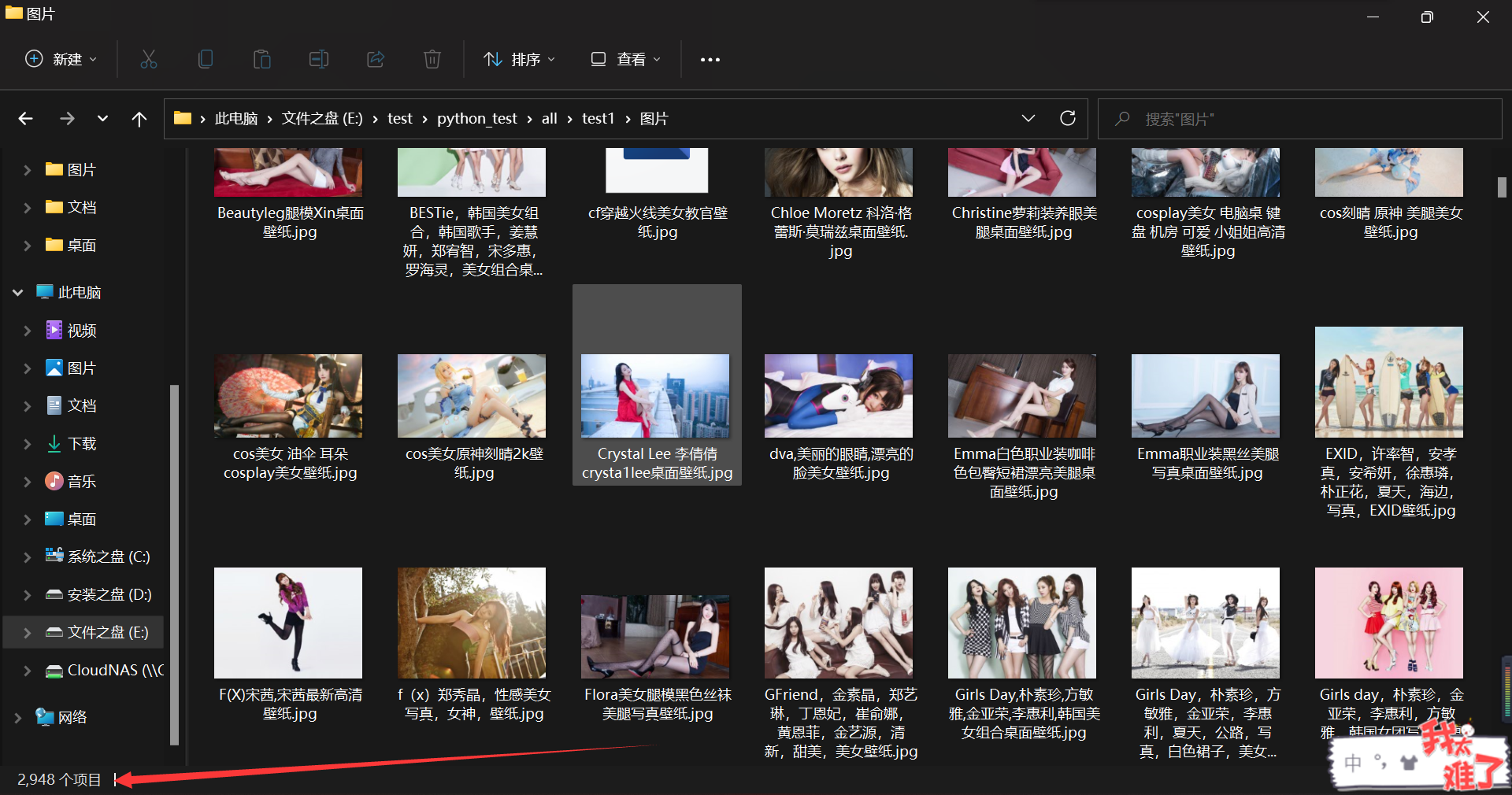The image size is (1512, 795).
Task: Open the 新建 new item menu
Action: coord(61,59)
